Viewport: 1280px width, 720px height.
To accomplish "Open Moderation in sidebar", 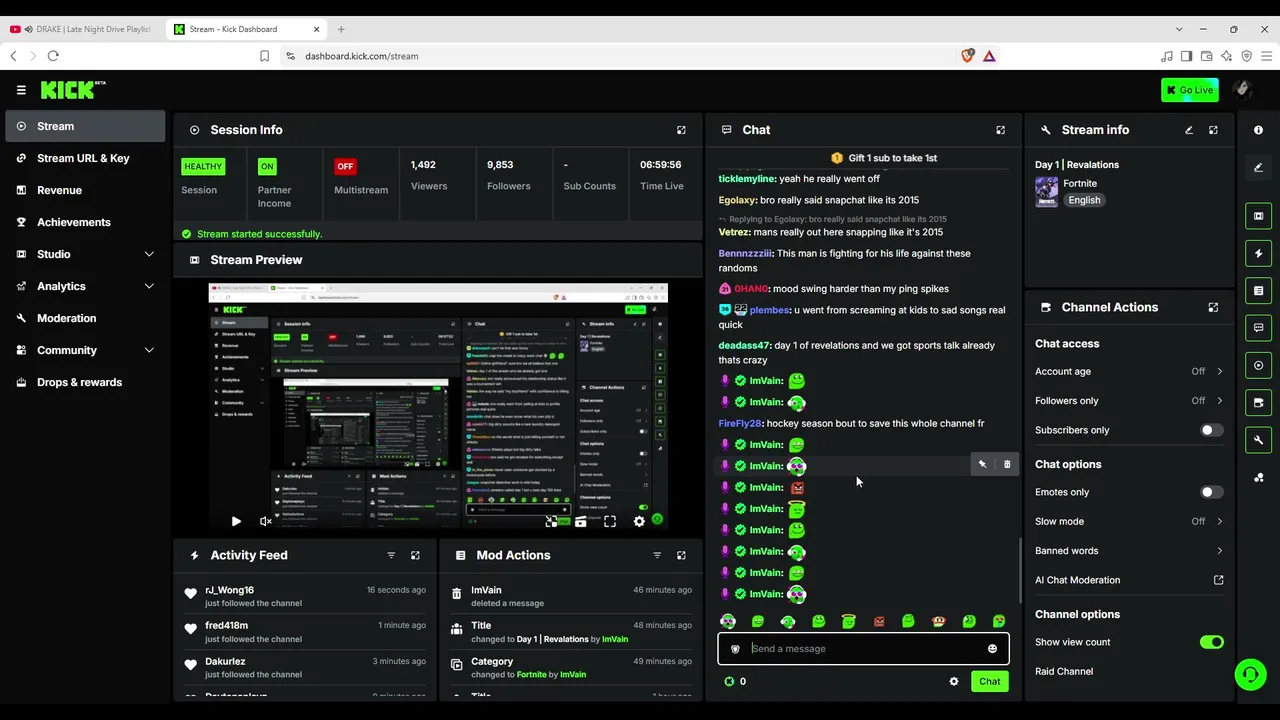I will pyautogui.click(x=85, y=318).
